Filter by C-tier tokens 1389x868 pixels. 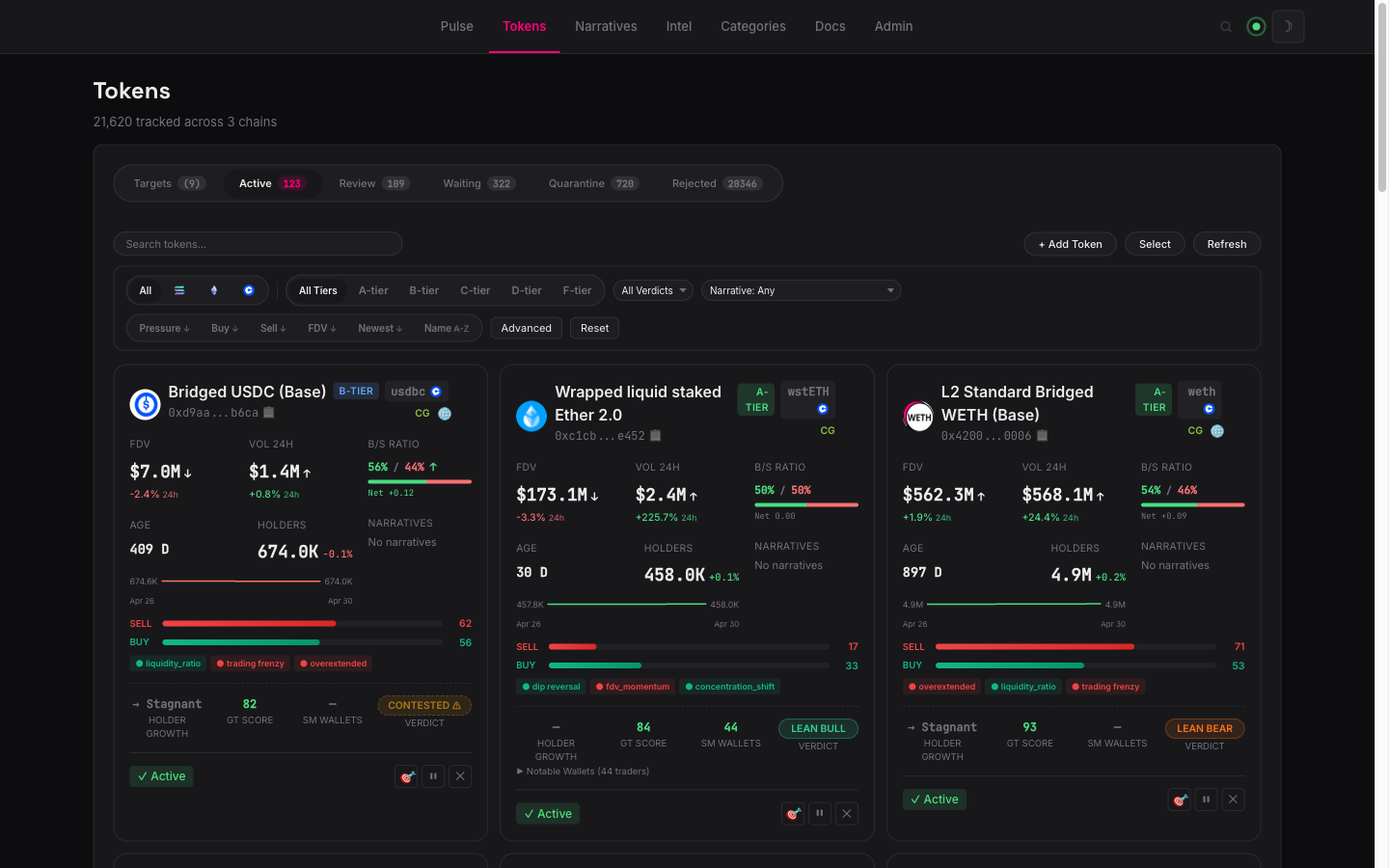tap(476, 290)
